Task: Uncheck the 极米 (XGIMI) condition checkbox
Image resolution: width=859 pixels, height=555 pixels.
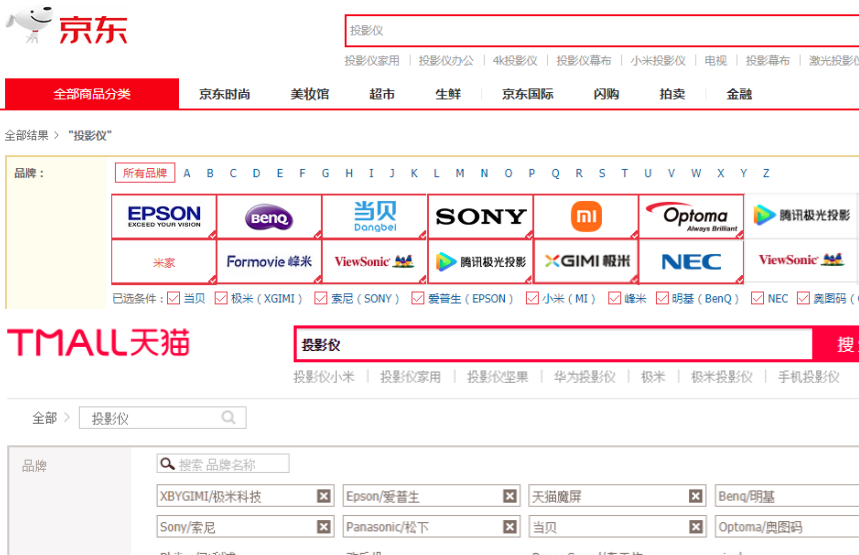Action: (221, 298)
